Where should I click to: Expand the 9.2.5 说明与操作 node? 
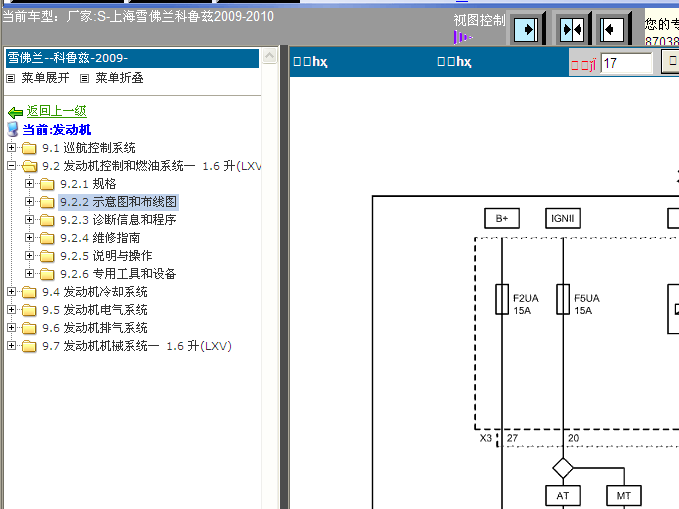pyautogui.click(x=29, y=256)
